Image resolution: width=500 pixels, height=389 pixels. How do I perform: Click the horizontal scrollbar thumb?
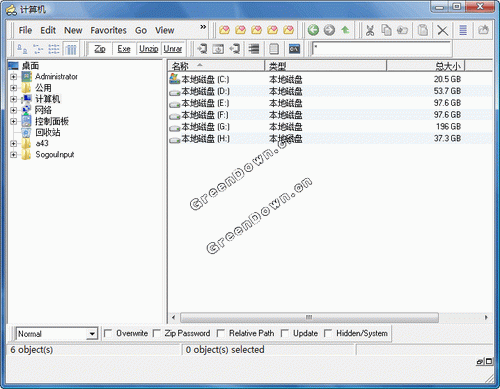coord(309,317)
